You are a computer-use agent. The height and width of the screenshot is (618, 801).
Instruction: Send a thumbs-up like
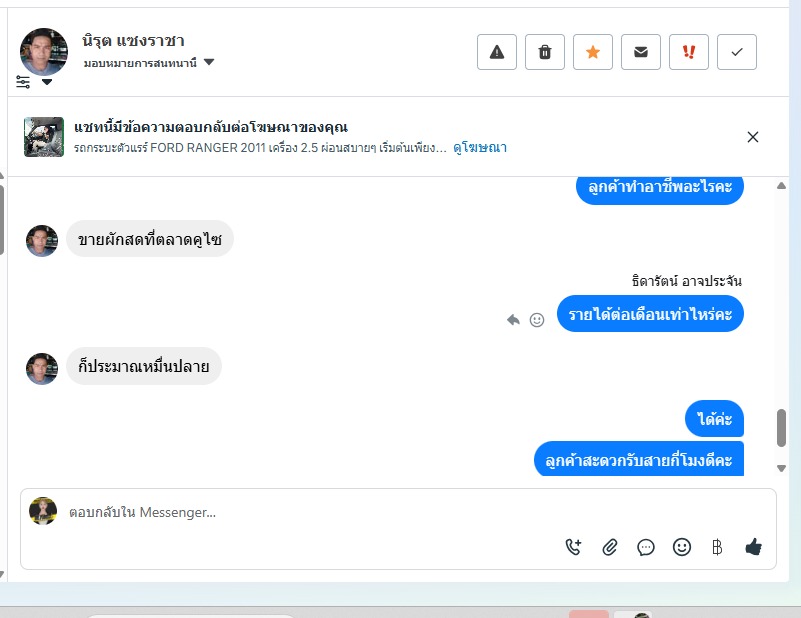753,547
